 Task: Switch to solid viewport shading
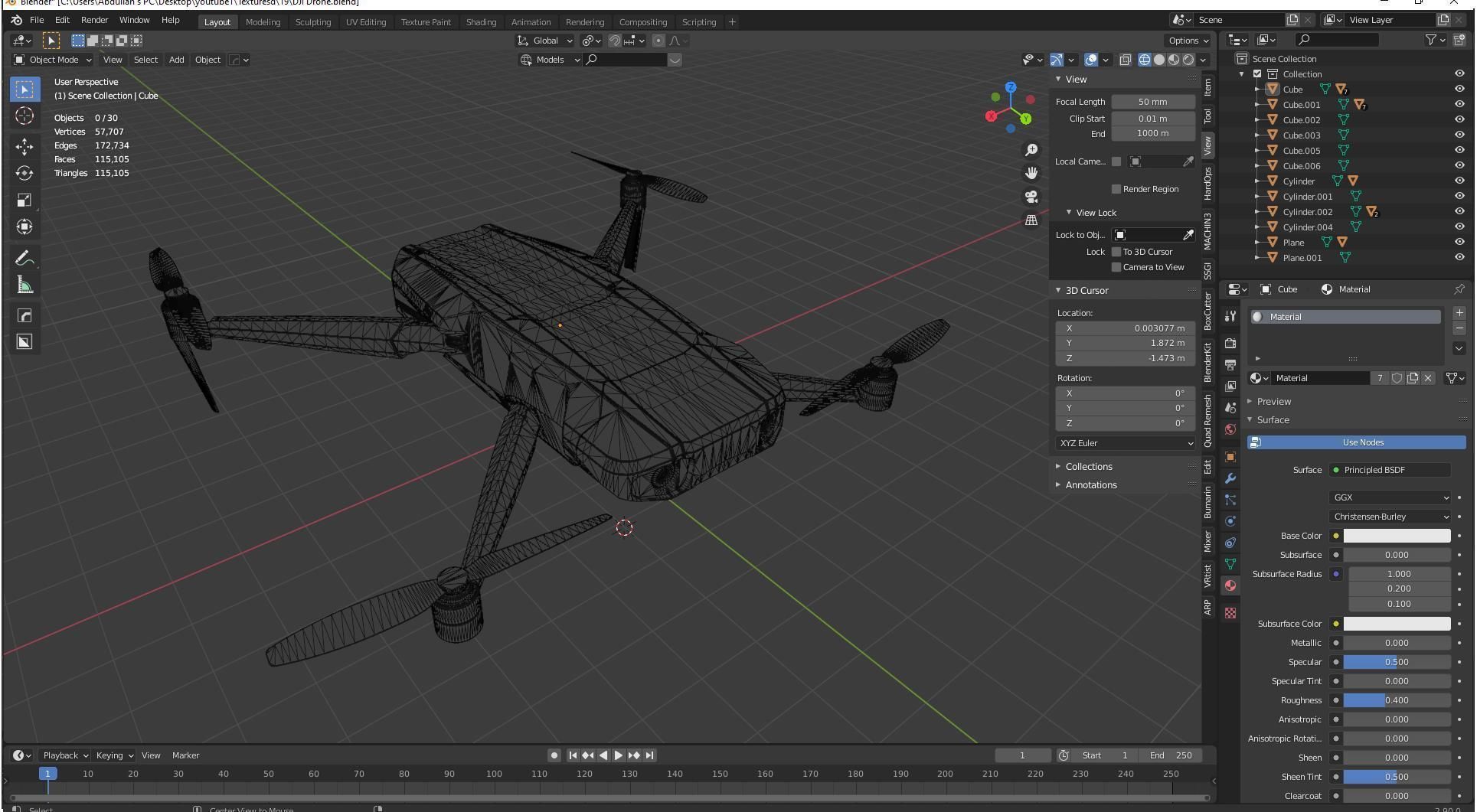coord(1159,60)
